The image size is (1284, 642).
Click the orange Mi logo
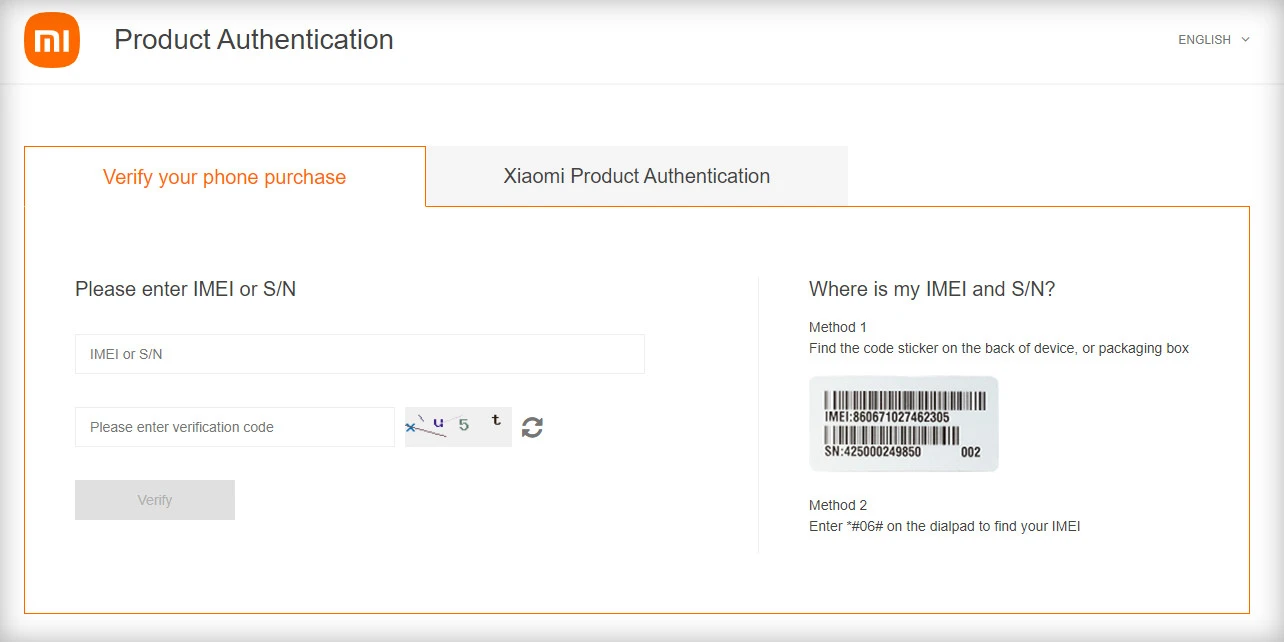coord(52,40)
